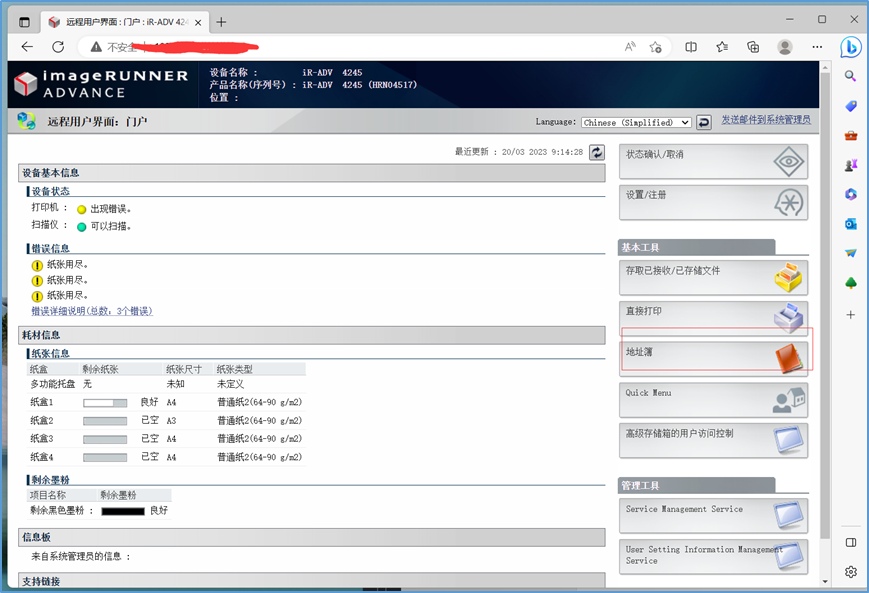Switch to the 远程用户界面 browser tab
The width and height of the screenshot is (869, 593).
coord(120,21)
